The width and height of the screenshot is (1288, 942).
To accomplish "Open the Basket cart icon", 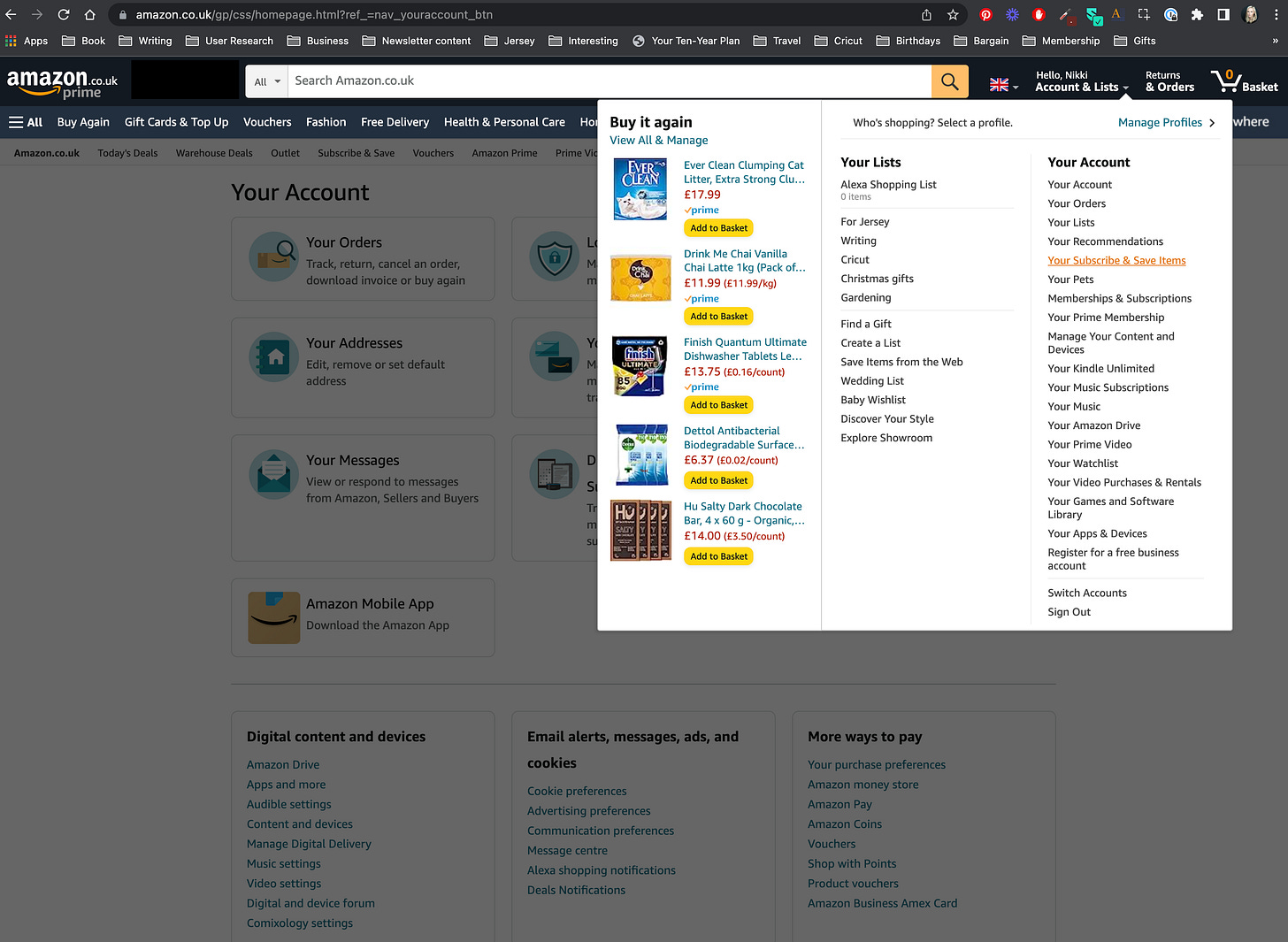I will tap(1245, 81).
